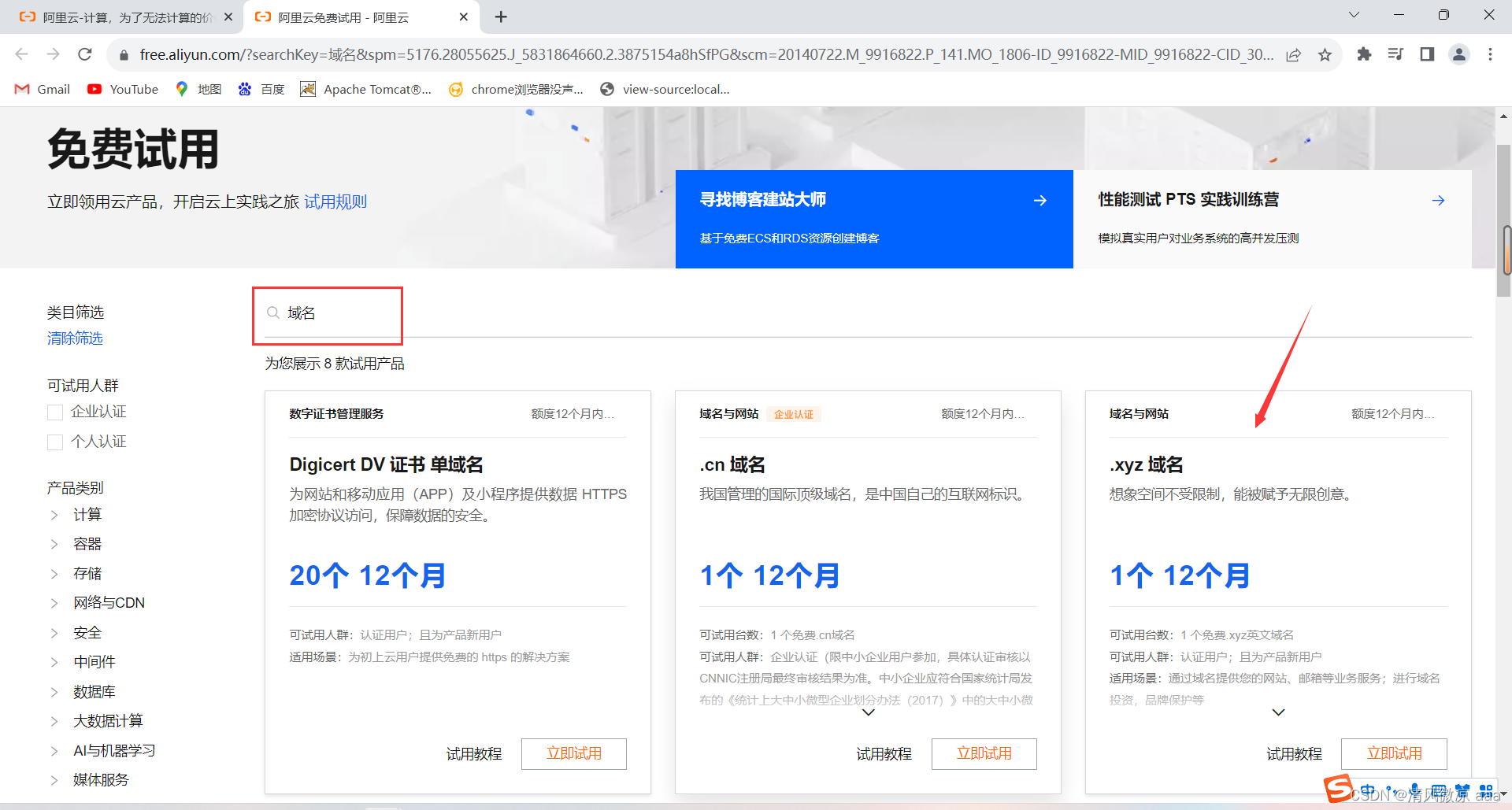Open Chrome three-dot menu
1512x810 pixels.
pos(1490,54)
